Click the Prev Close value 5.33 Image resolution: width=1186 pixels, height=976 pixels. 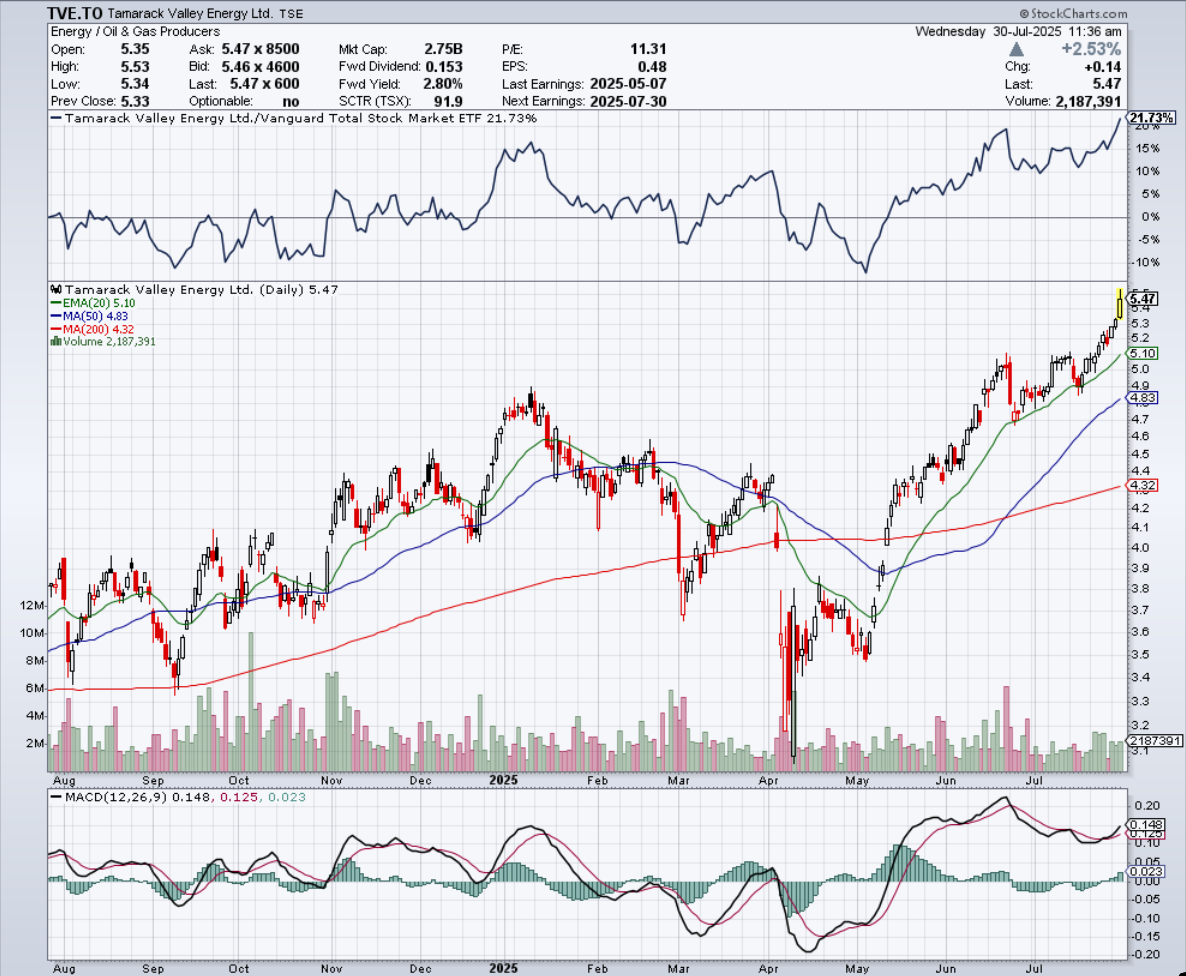(x=135, y=101)
